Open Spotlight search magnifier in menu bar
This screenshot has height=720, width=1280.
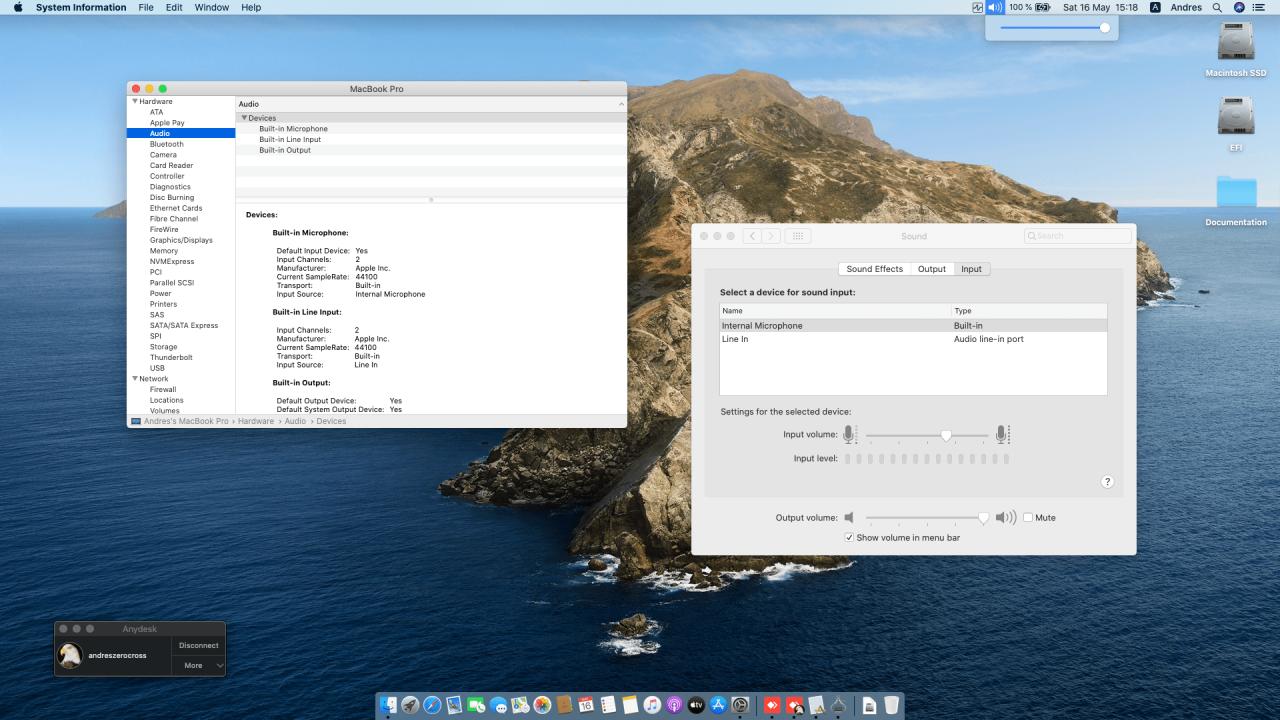pos(1217,7)
